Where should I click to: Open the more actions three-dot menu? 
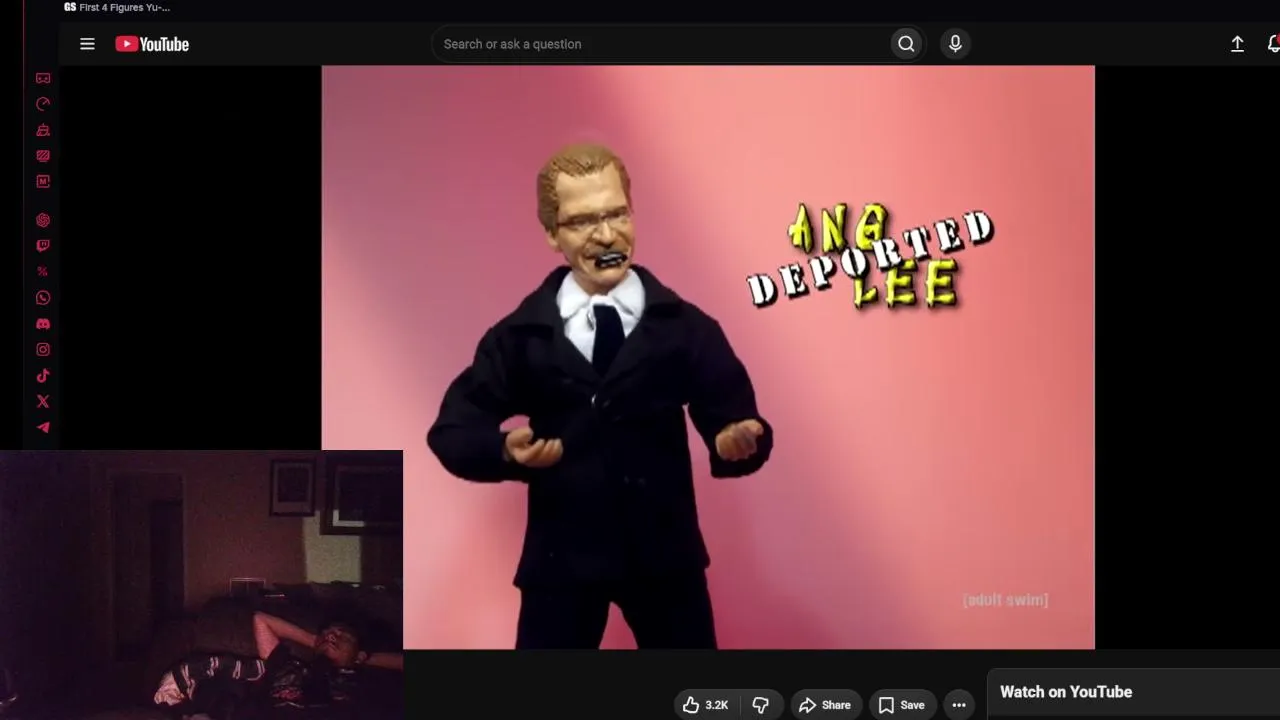[959, 705]
